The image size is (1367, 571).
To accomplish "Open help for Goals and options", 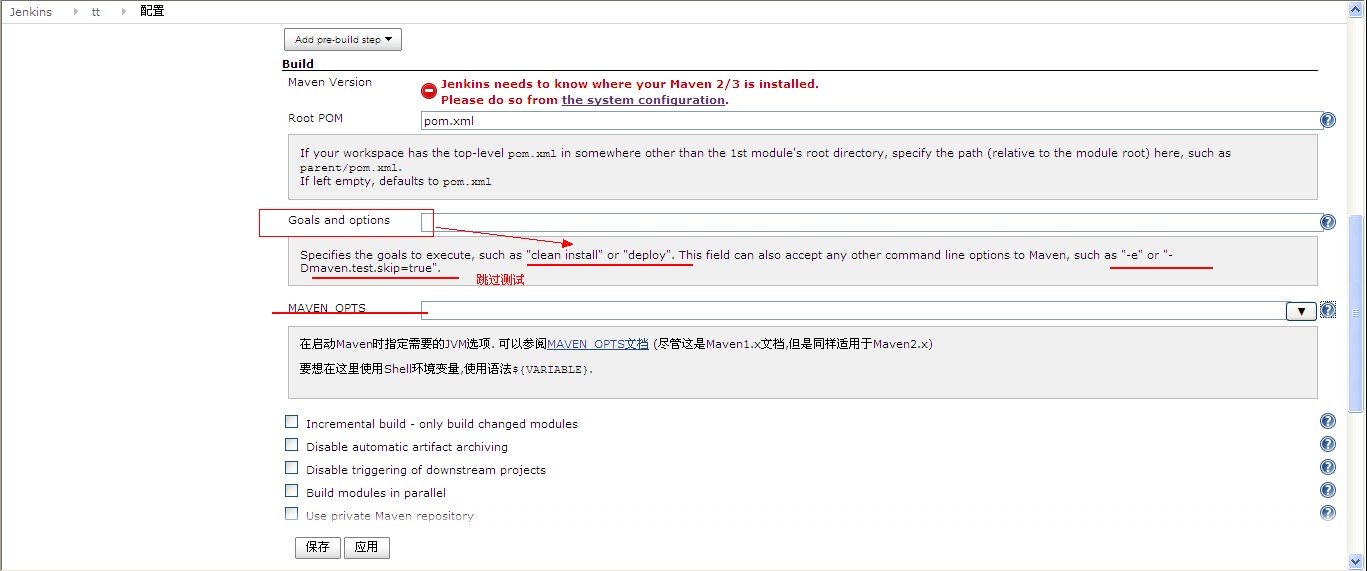I will (1328, 222).
